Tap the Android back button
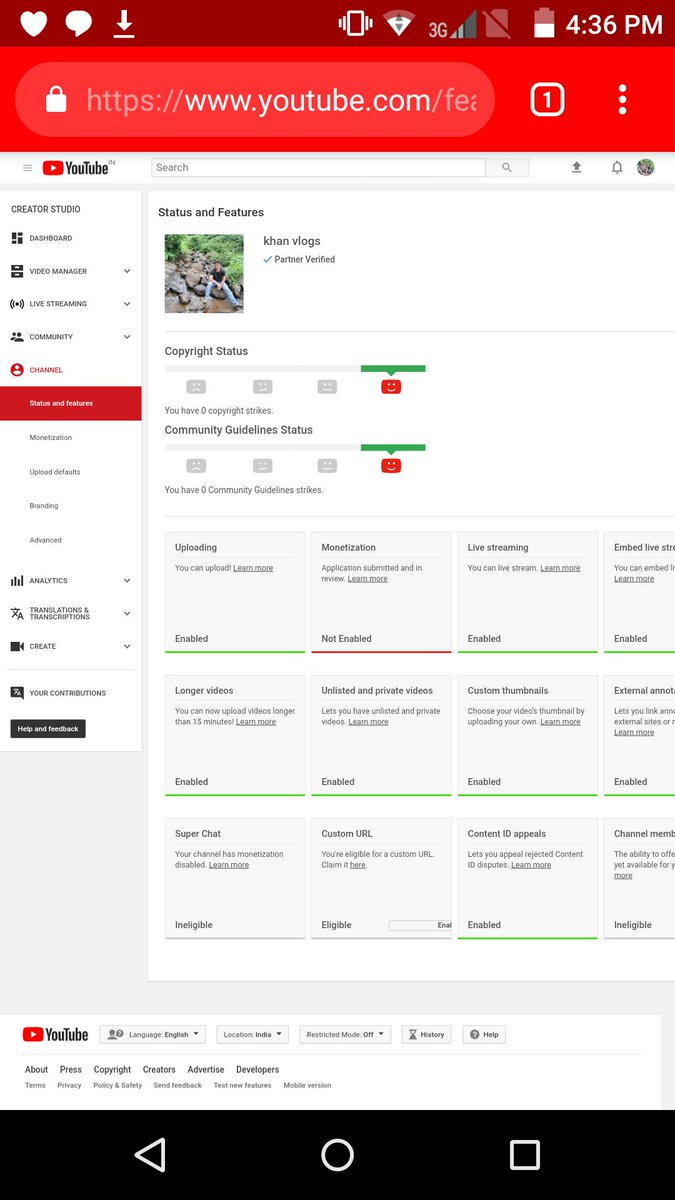 [150, 1155]
